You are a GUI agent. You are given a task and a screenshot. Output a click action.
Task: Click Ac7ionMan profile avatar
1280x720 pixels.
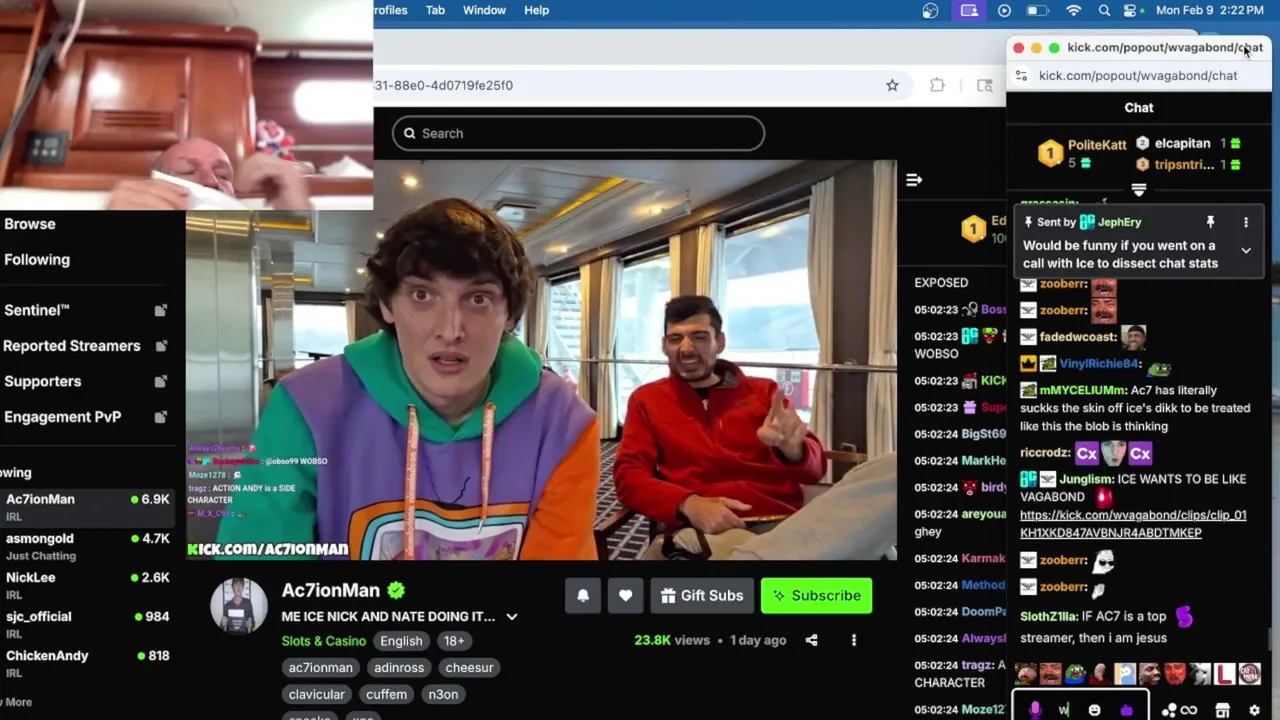tap(239, 605)
